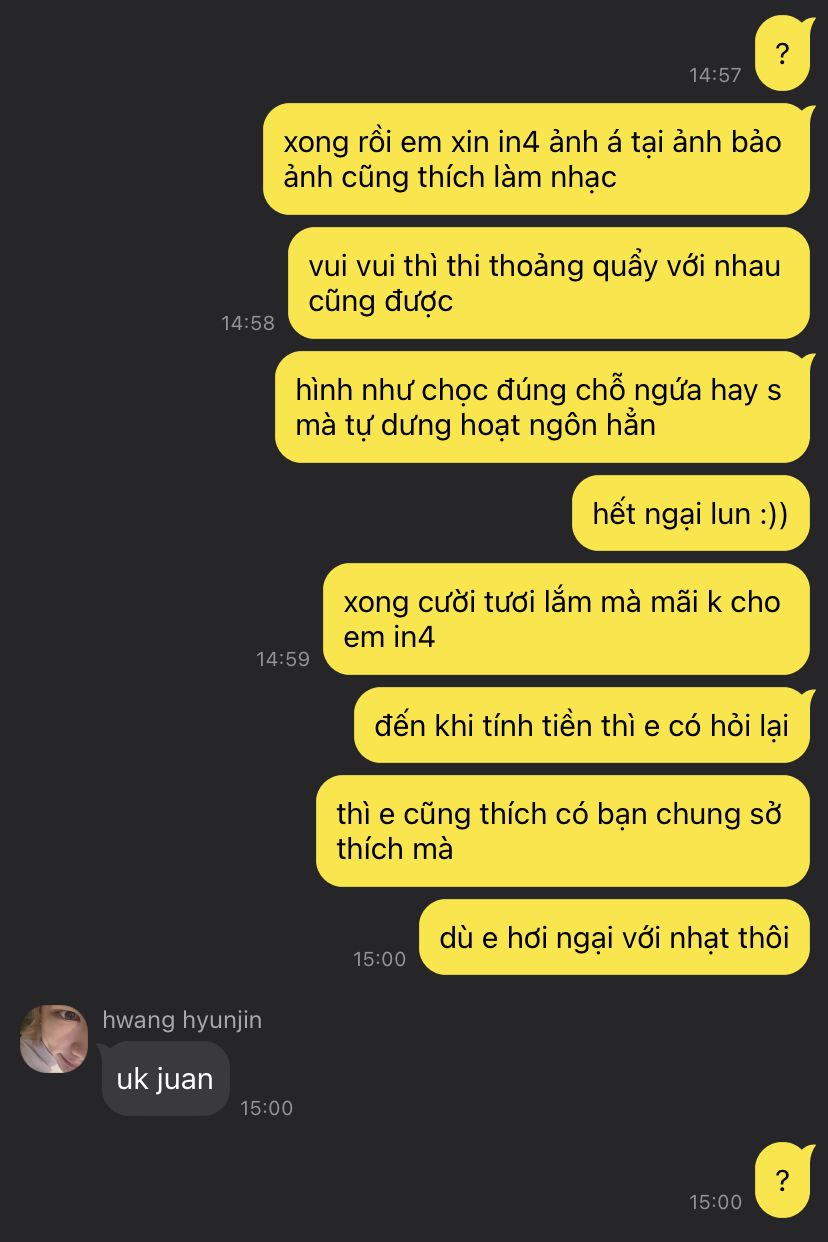Tap the 14:59 timestamp label
This screenshot has width=828, height=1242.
tap(283, 659)
